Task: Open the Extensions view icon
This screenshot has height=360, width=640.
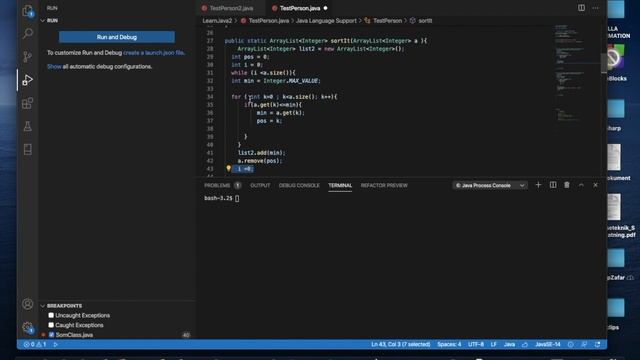Action: click(x=27, y=103)
